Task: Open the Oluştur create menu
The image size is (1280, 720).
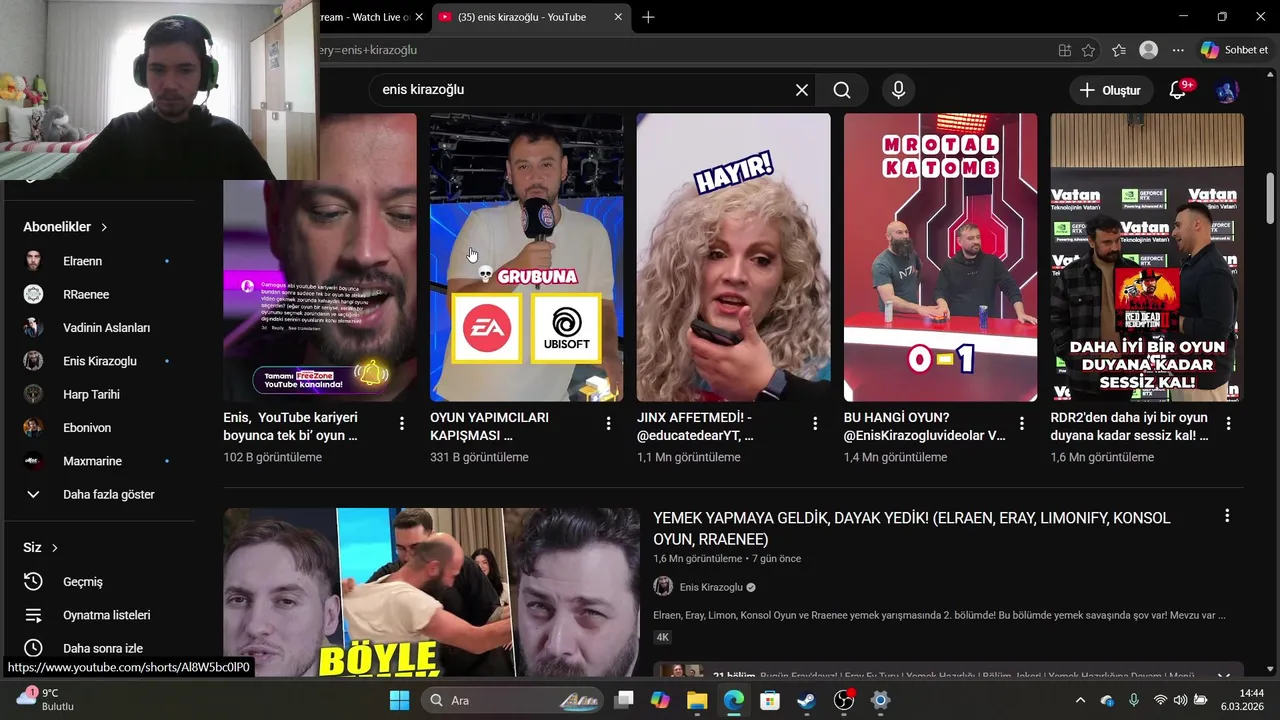Action: (1109, 90)
